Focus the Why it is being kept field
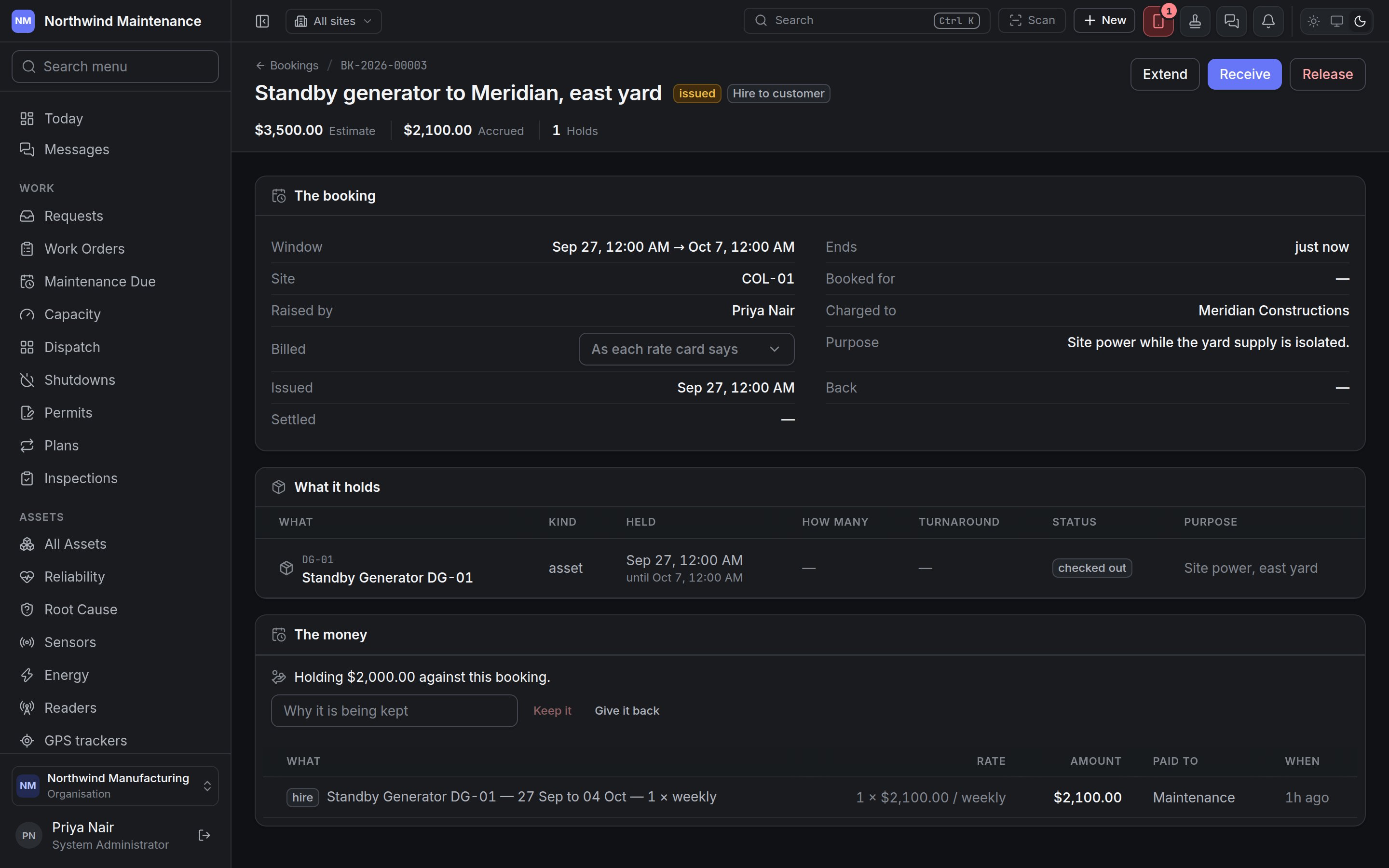Image resolution: width=1389 pixels, height=868 pixels. (394, 711)
